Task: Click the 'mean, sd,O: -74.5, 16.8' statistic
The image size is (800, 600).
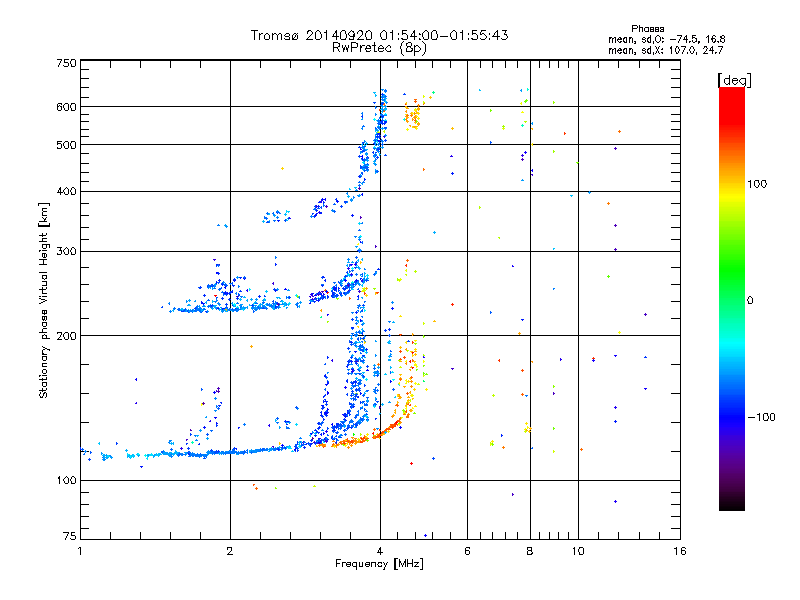Action: [x=666, y=39]
